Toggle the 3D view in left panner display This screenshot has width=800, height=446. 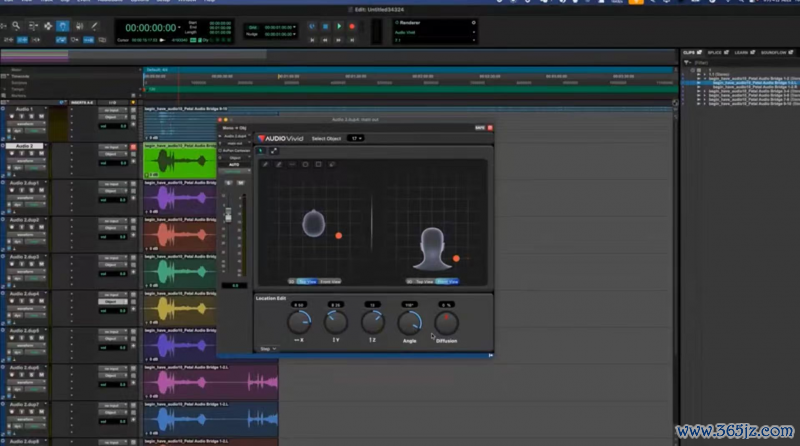point(292,282)
